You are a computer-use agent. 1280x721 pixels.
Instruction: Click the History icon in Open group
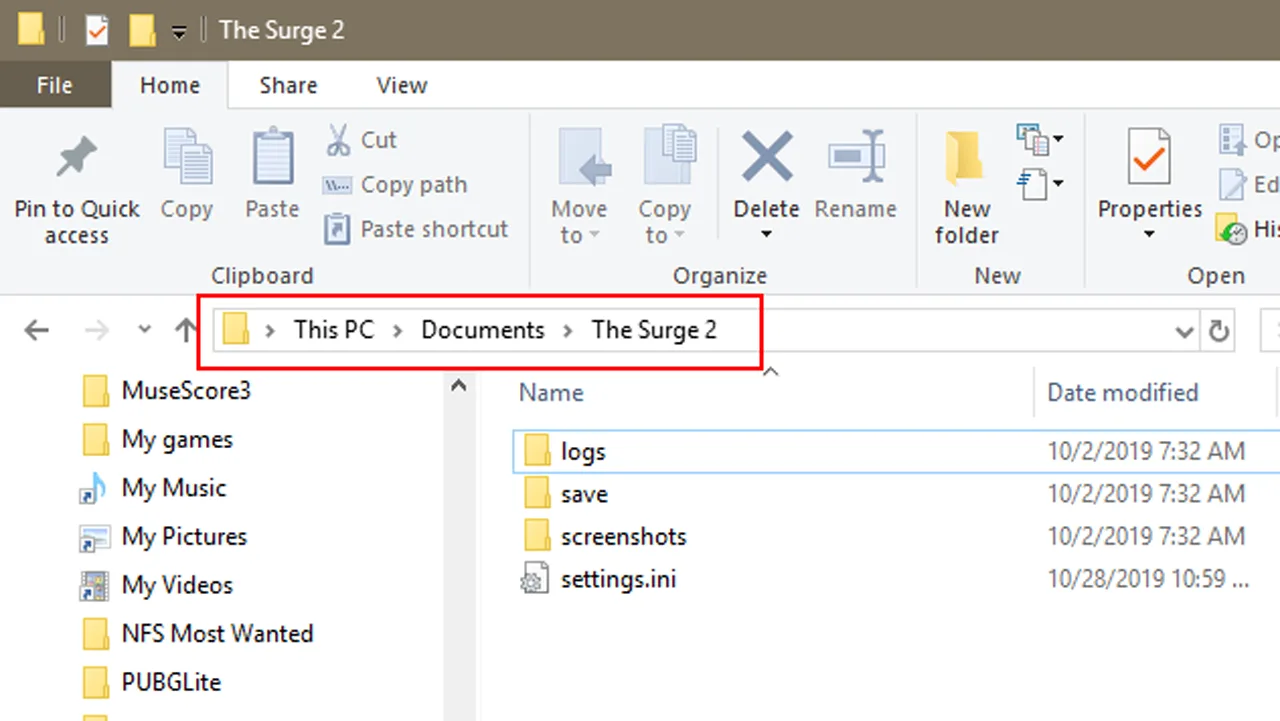[1231, 229]
